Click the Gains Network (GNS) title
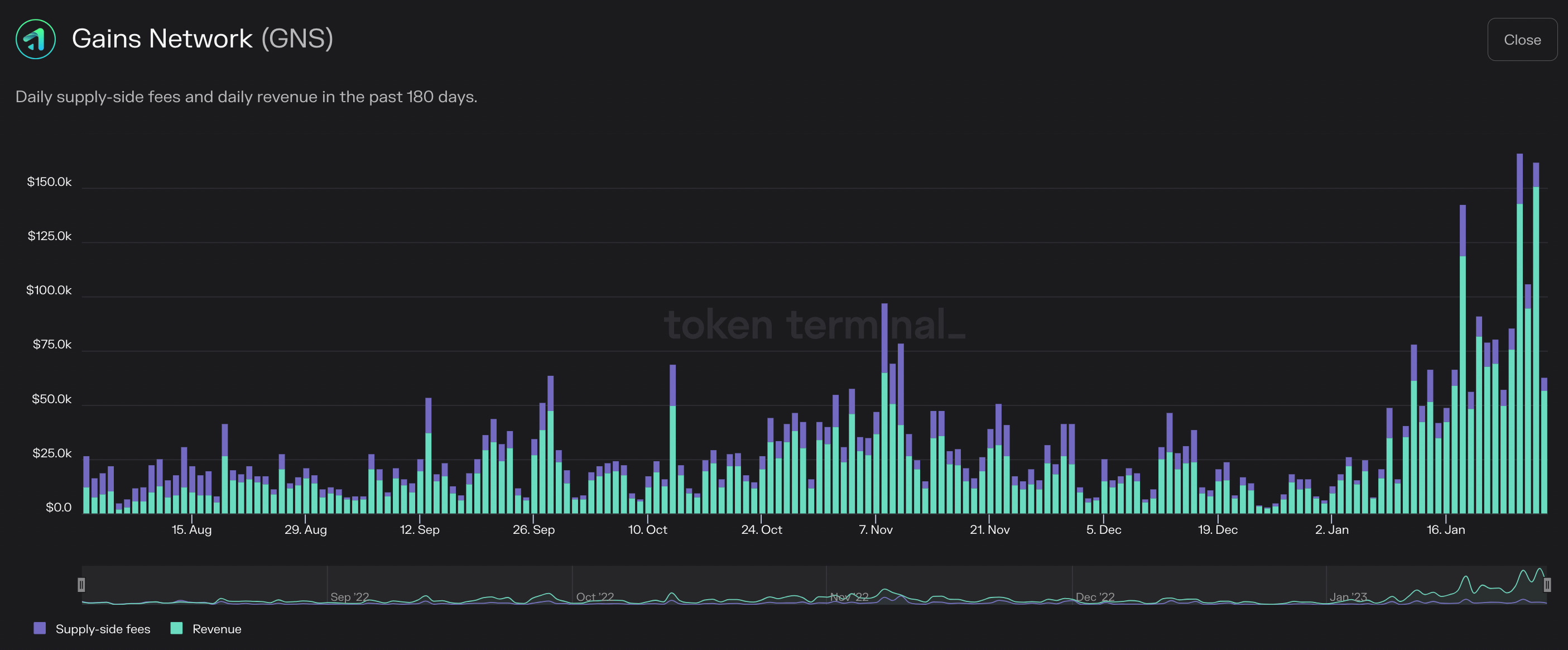This screenshot has height=650, width=1568. click(202, 39)
